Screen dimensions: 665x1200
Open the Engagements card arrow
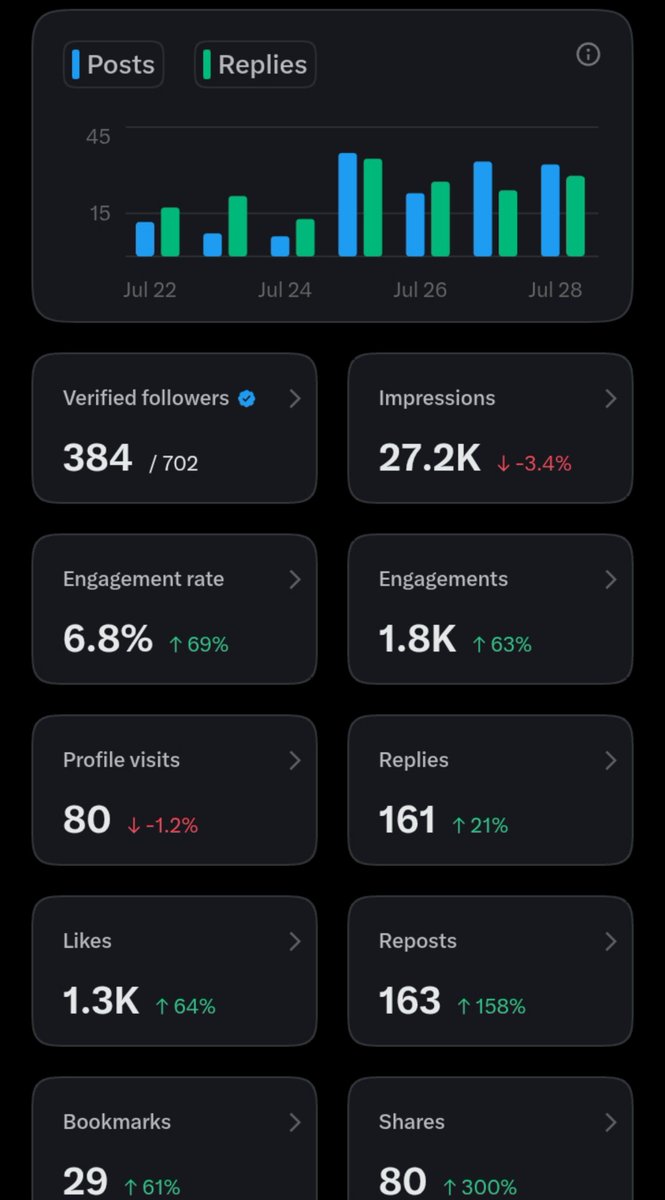611,580
